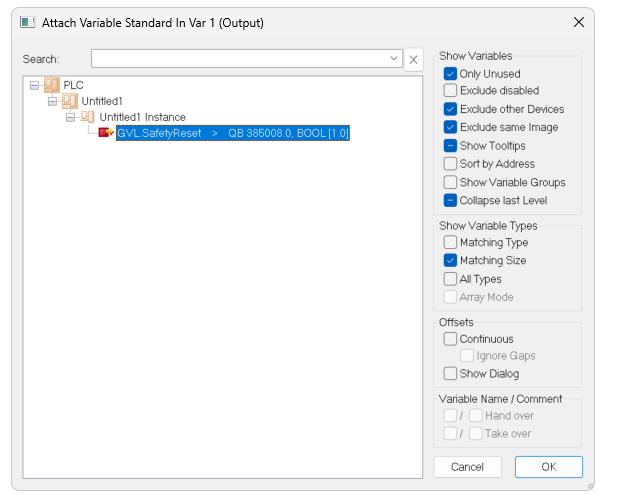This screenshot has width=619, height=495.
Task: Select the Untitled1 label in tree
Action: (x=102, y=101)
